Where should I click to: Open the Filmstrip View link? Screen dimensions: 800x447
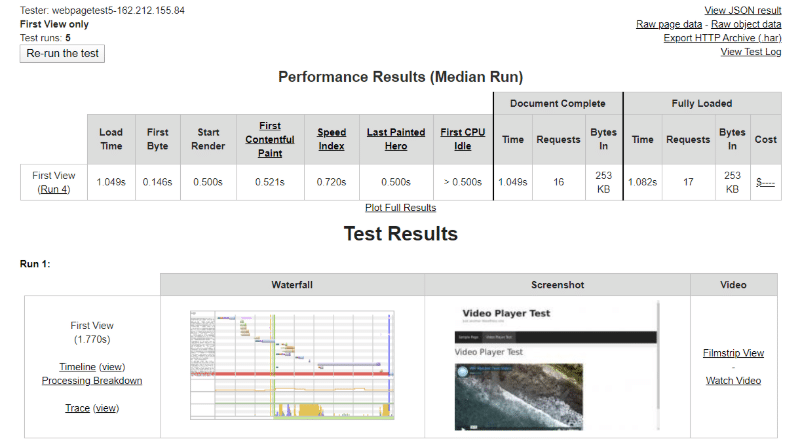tap(733, 353)
